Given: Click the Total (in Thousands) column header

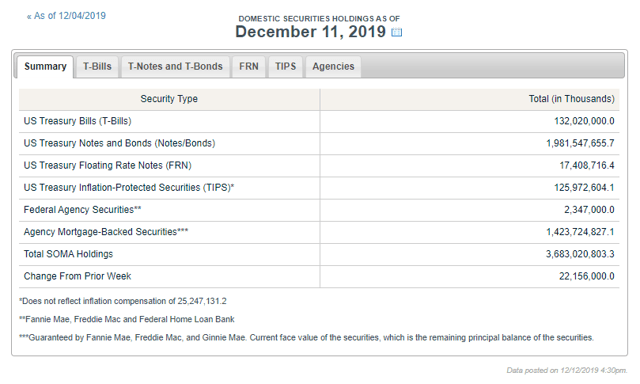Looking at the screenshot, I should [x=470, y=99].
